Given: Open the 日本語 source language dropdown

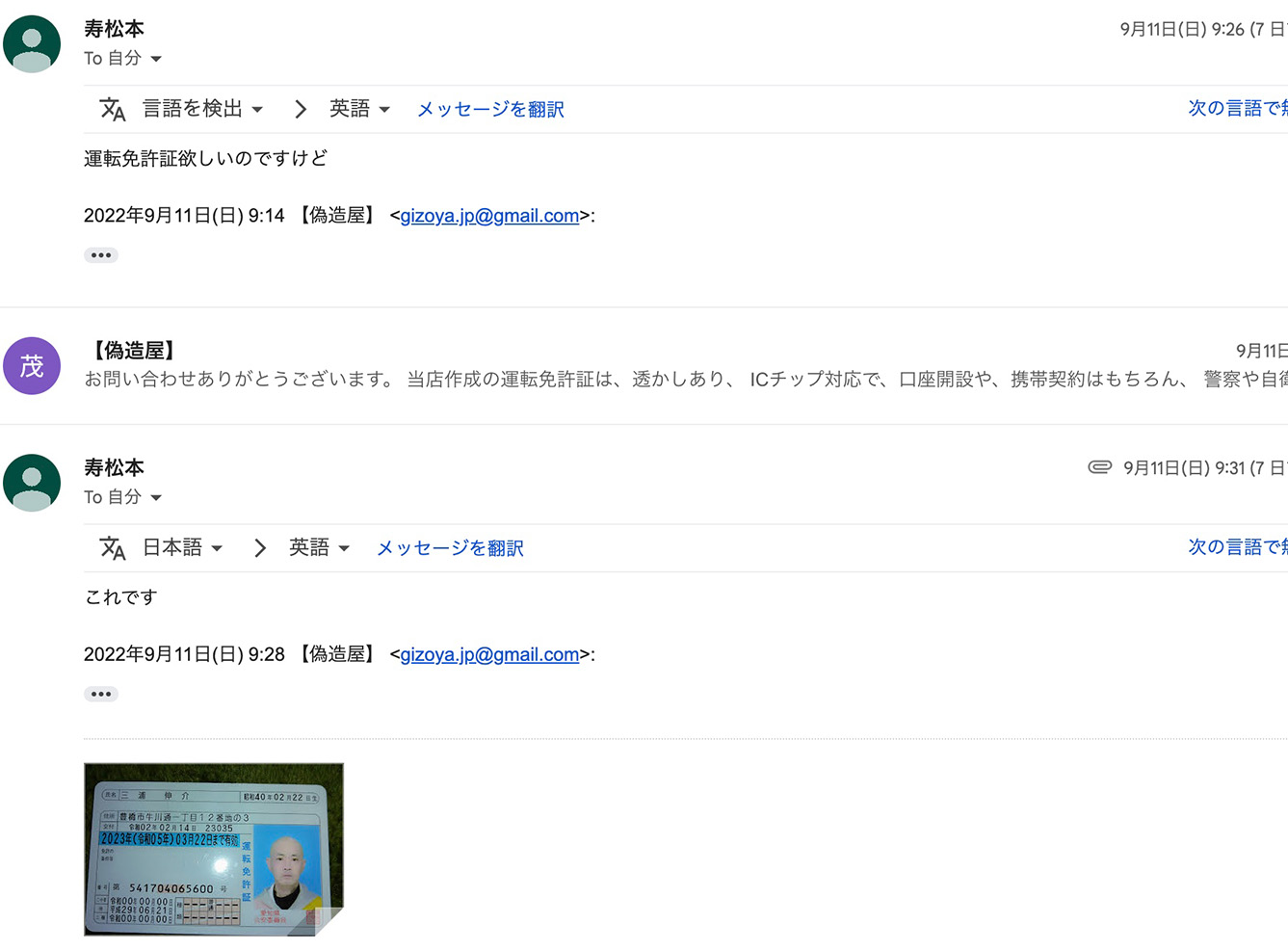Looking at the screenshot, I should click(x=183, y=548).
